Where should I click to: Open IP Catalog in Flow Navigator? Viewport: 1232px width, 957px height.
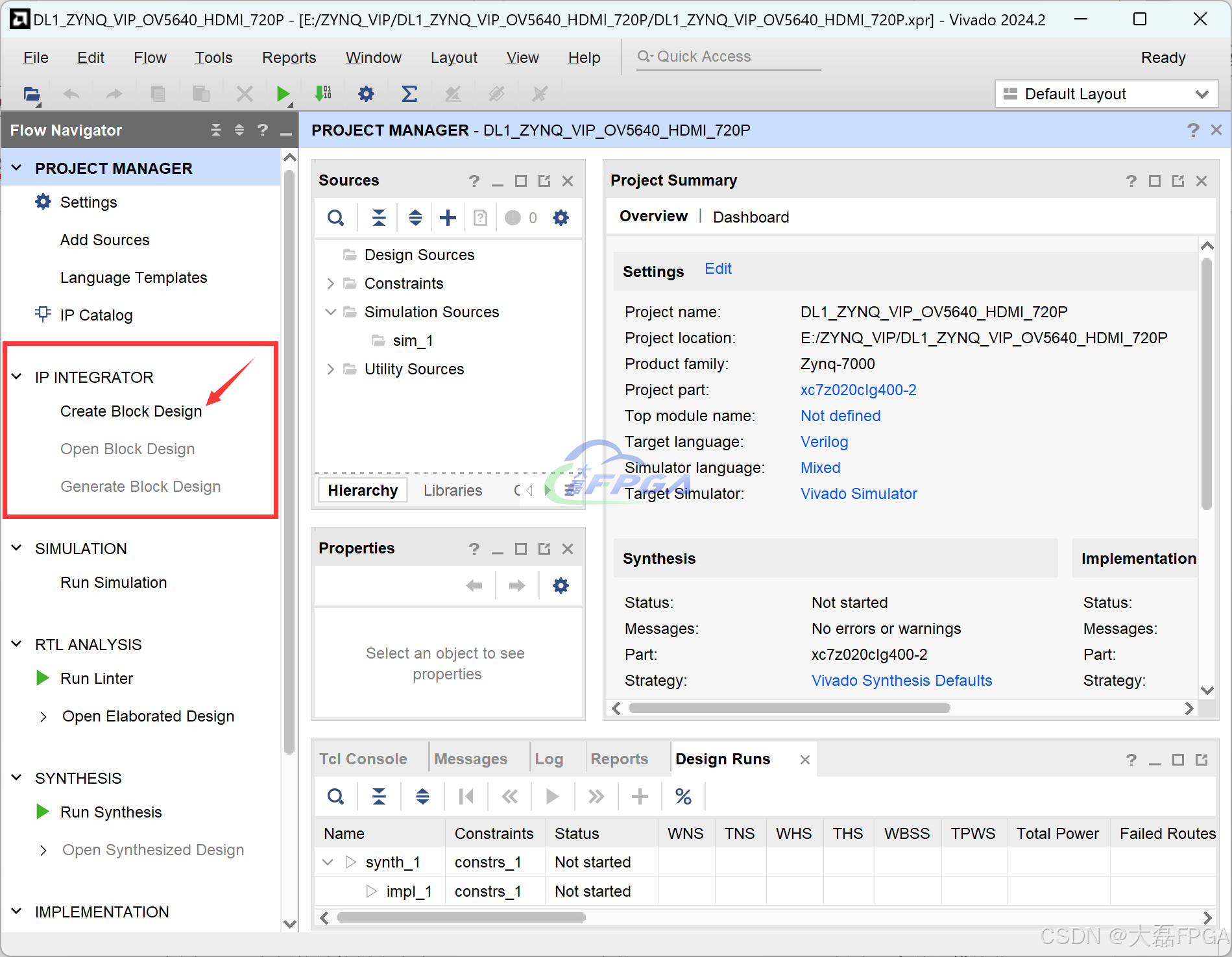(96, 315)
